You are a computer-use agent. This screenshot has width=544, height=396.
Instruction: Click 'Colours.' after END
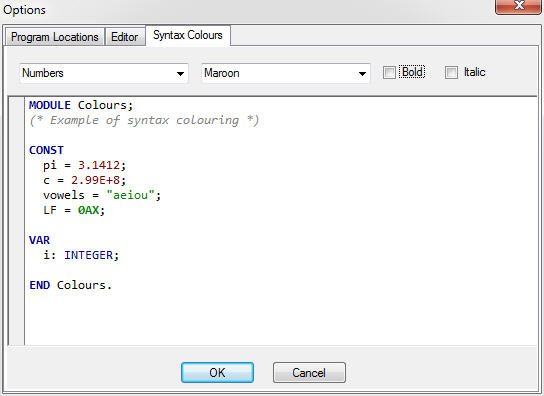coord(84,285)
